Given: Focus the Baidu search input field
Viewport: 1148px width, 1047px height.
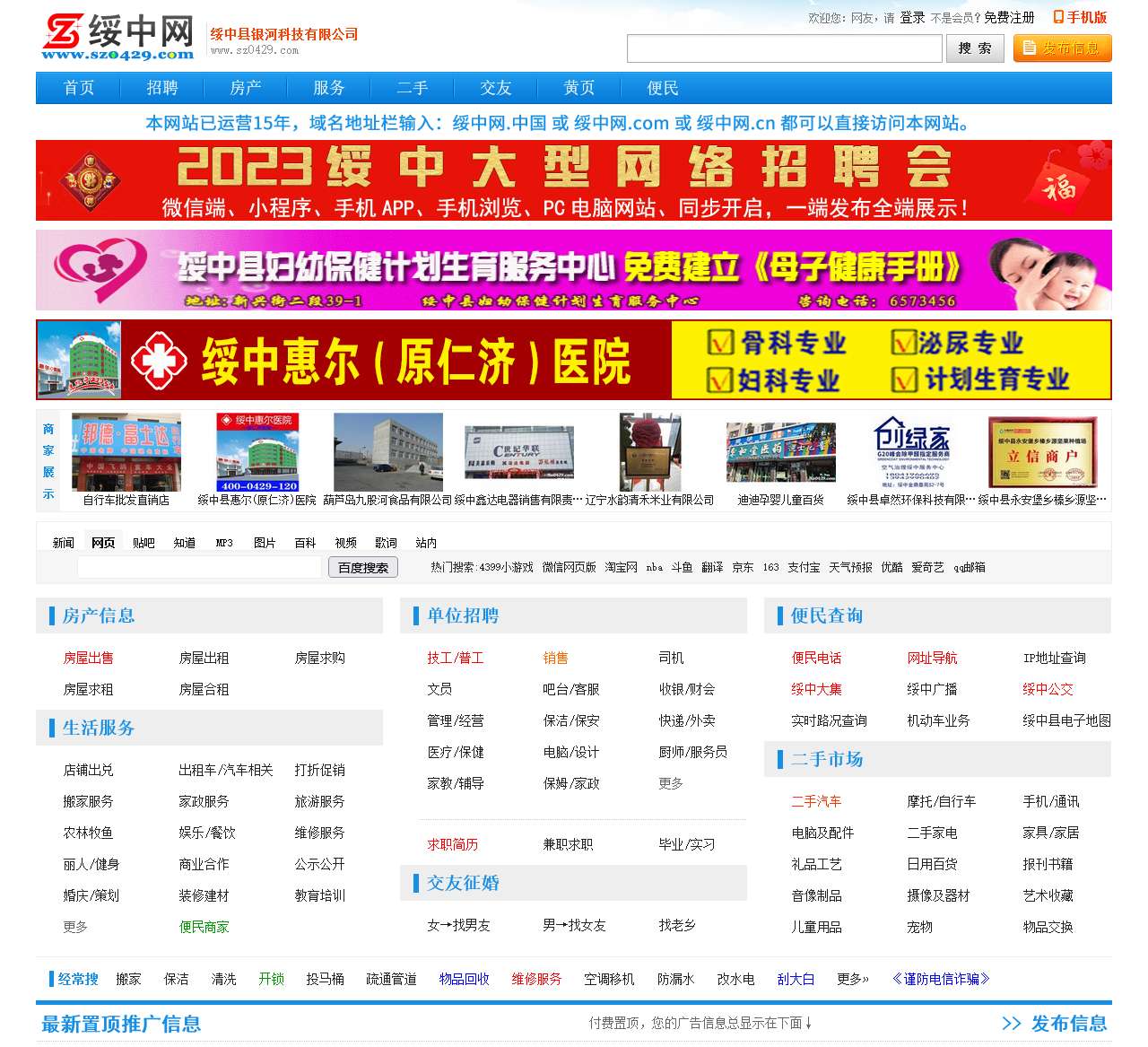Looking at the screenshot, I should tap(199, 567).
